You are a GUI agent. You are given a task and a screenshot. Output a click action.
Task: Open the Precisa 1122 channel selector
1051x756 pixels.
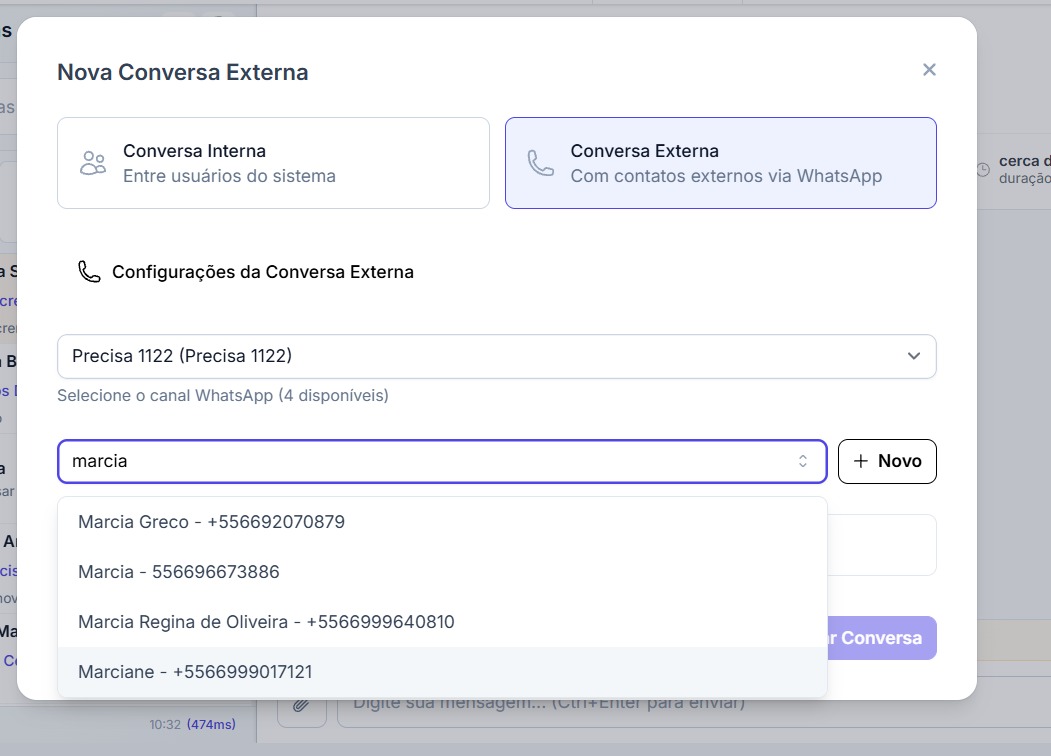click(480, 356)
